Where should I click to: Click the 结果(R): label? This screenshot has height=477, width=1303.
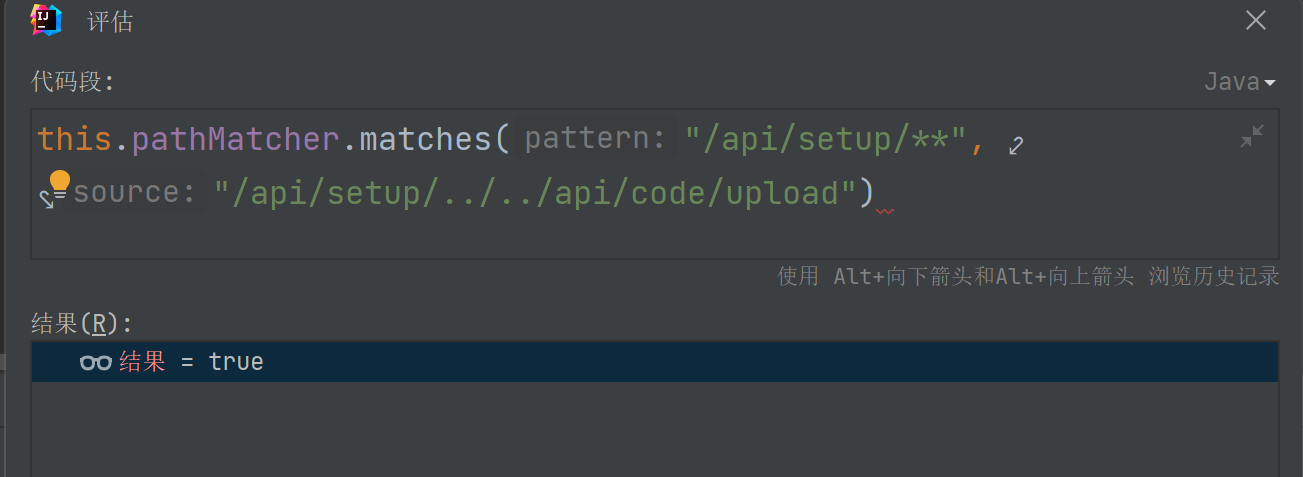(82, 323)
